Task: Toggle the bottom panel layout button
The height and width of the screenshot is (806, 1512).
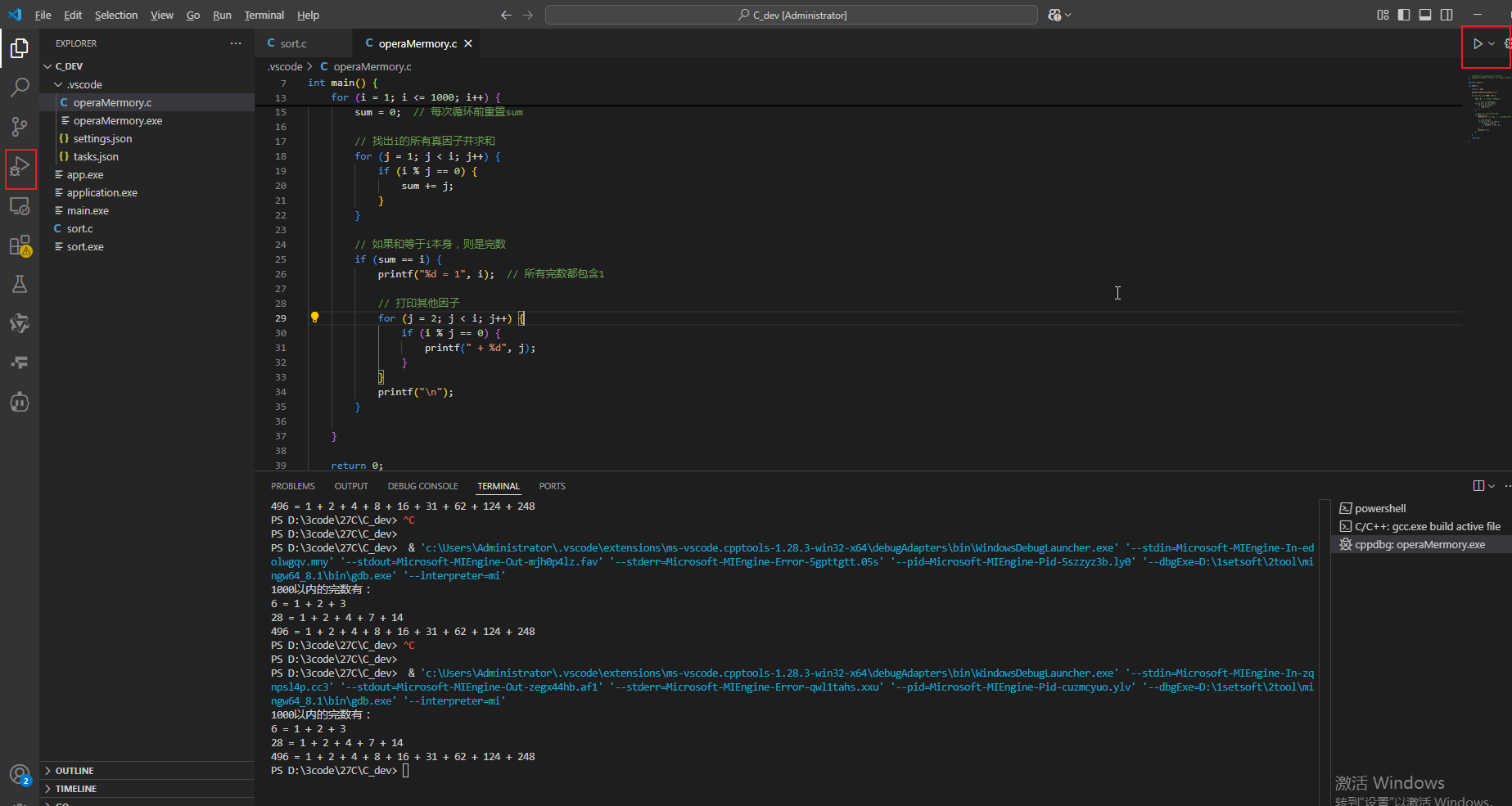Action: 1425,15
